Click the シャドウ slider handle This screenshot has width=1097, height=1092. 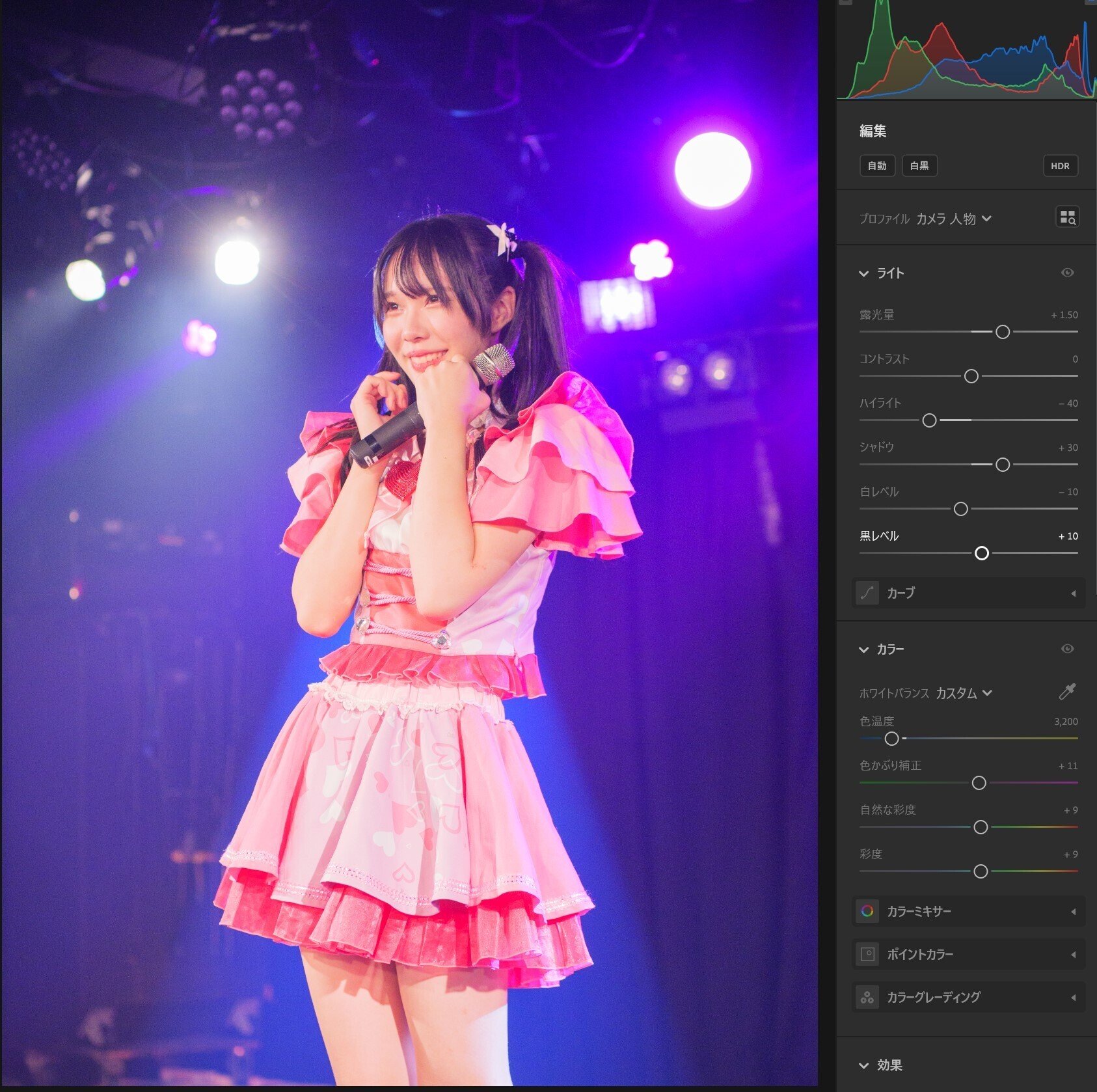[1003, 465]
